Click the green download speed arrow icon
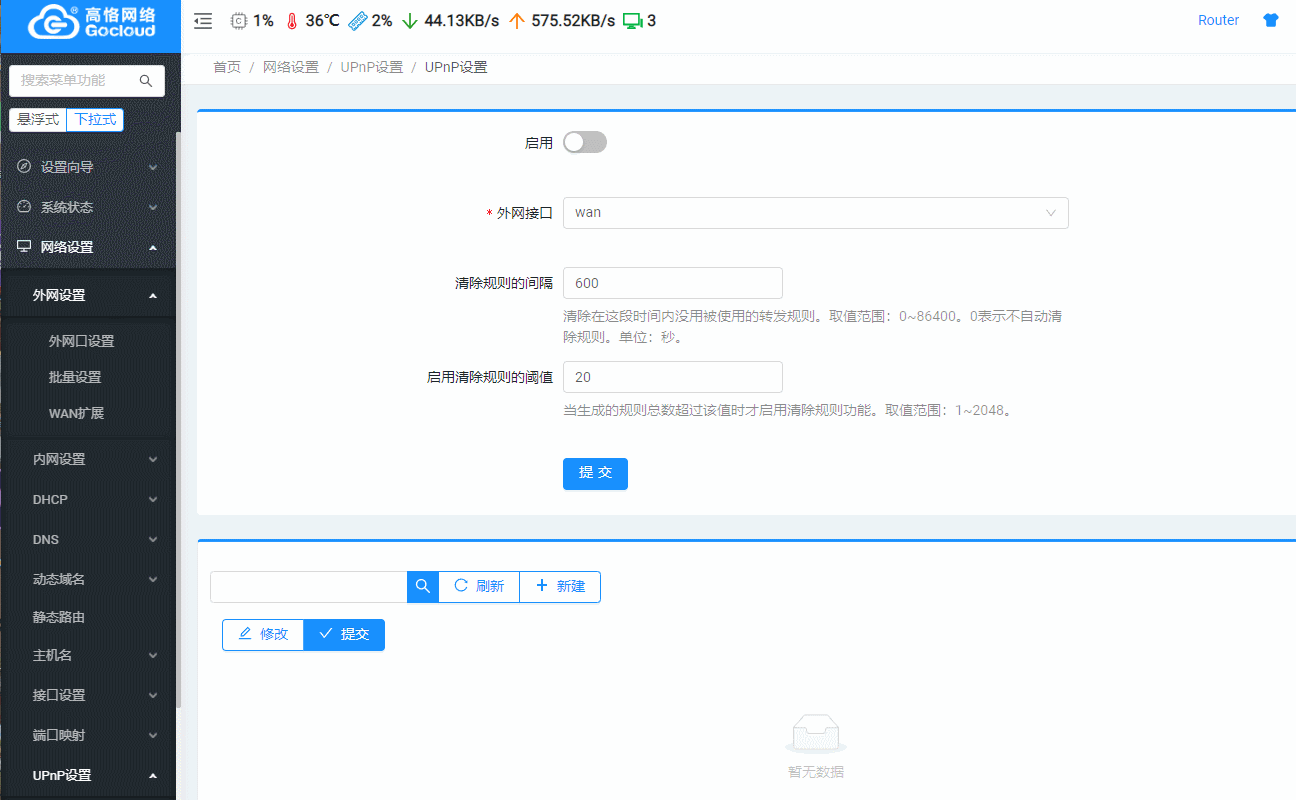1296x800 pixels. pyautogui.click(x=409, y=20)
